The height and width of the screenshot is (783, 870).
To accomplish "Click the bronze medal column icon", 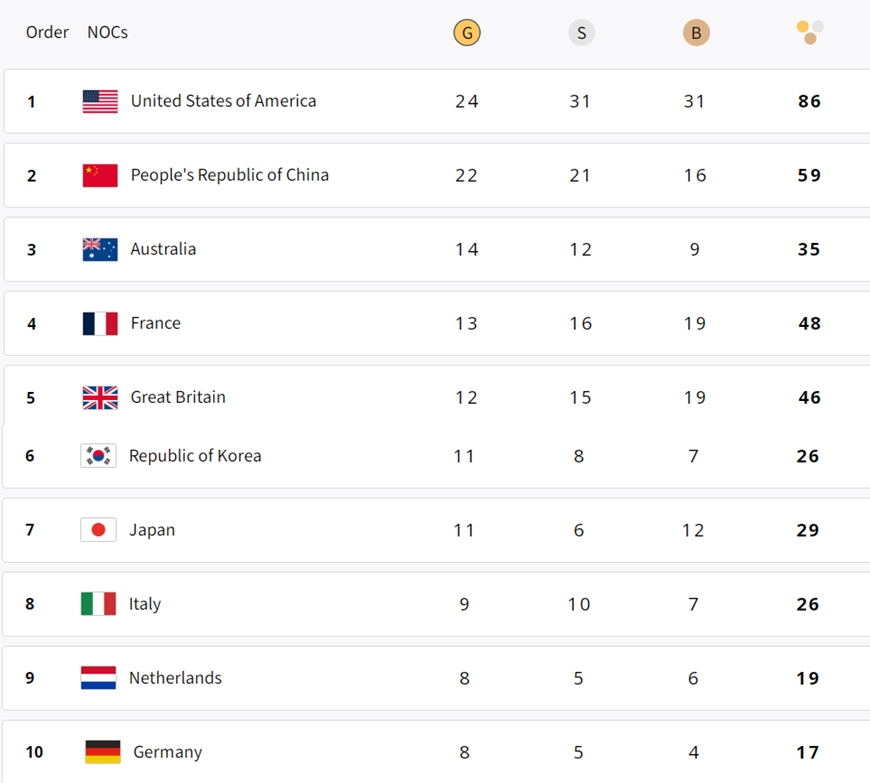I will point(696,33).
